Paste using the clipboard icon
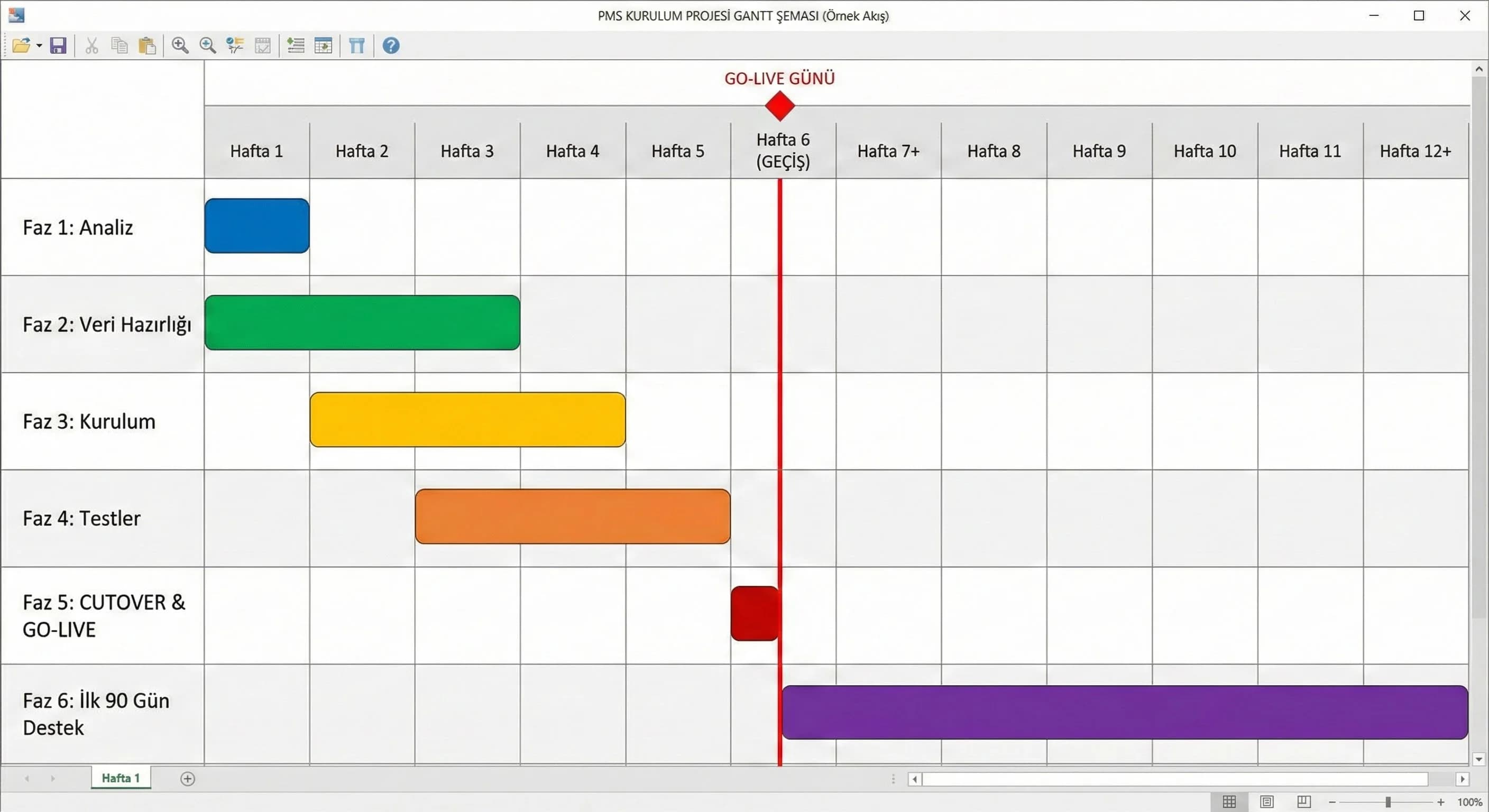Viewport: 1489px width, 812px height. pos(148,45)
